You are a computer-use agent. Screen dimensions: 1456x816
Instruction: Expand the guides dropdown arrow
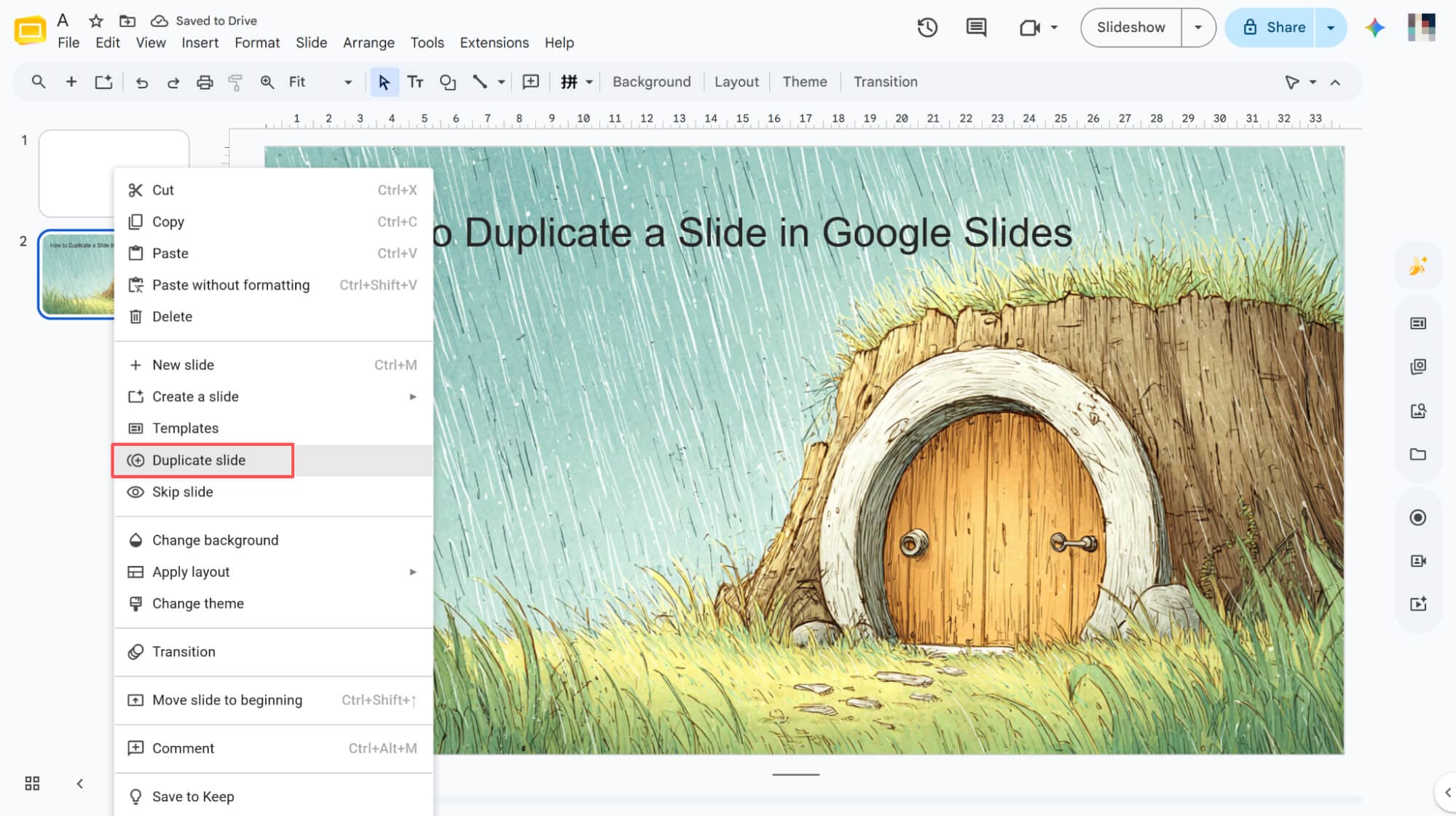point(589,82)
